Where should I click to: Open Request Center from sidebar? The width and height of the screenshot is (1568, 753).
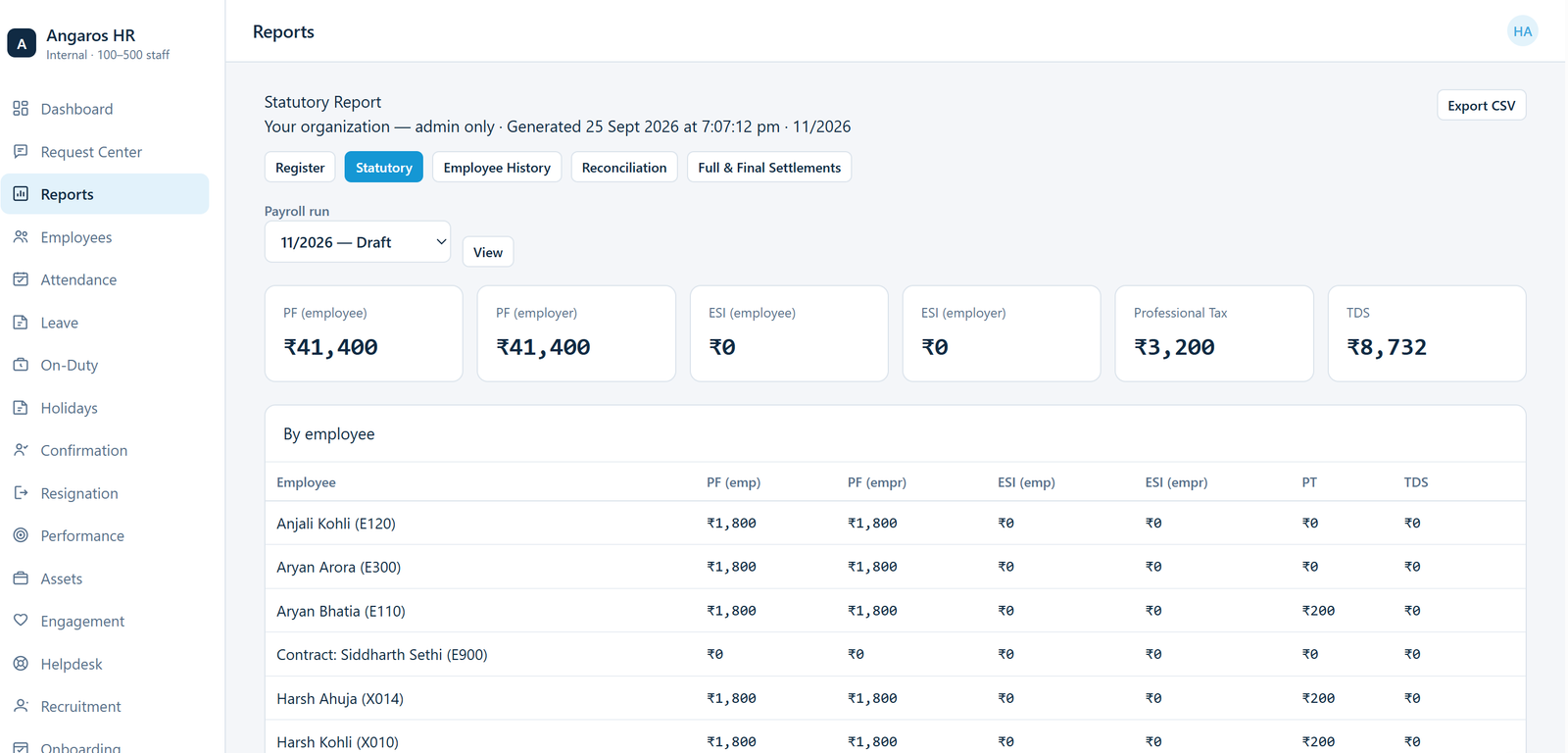pos(105,152)
